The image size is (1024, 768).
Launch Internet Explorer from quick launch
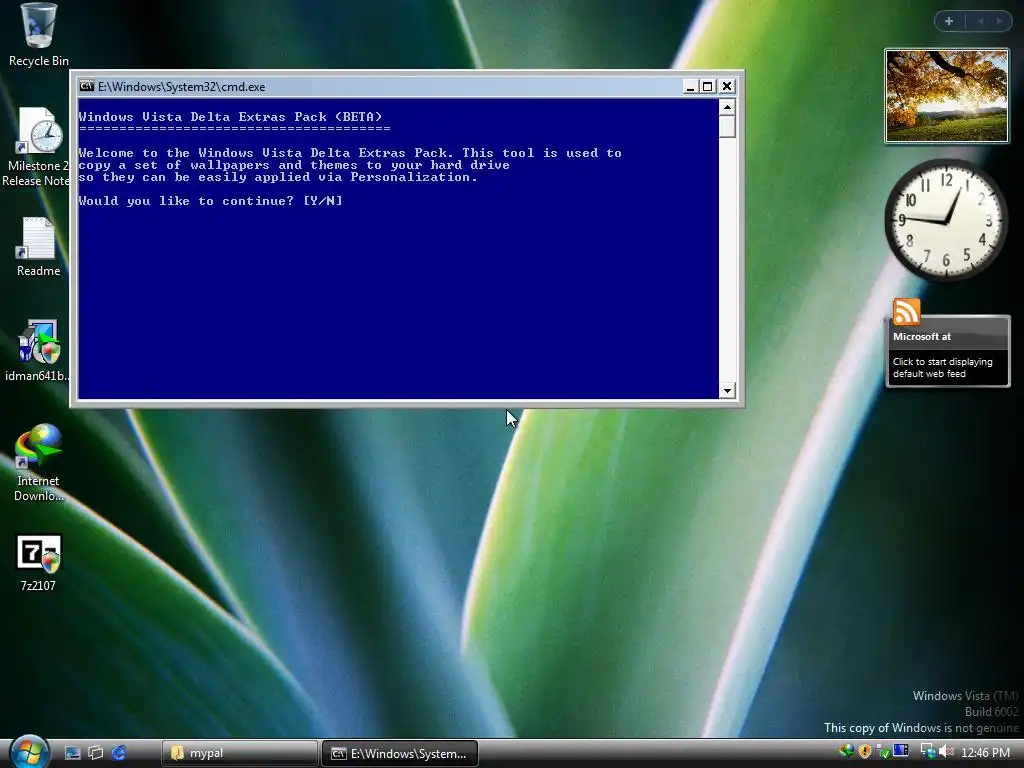point(118,753)
